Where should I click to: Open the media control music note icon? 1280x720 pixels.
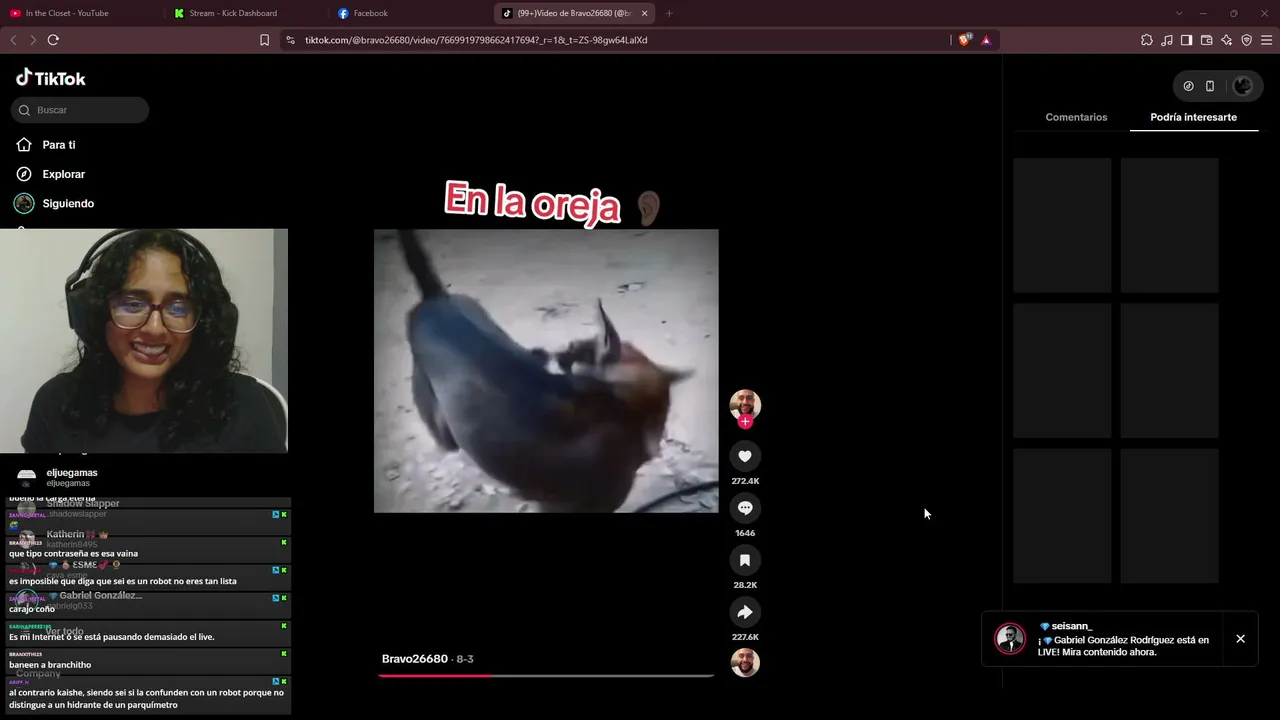pos(1167,40)
